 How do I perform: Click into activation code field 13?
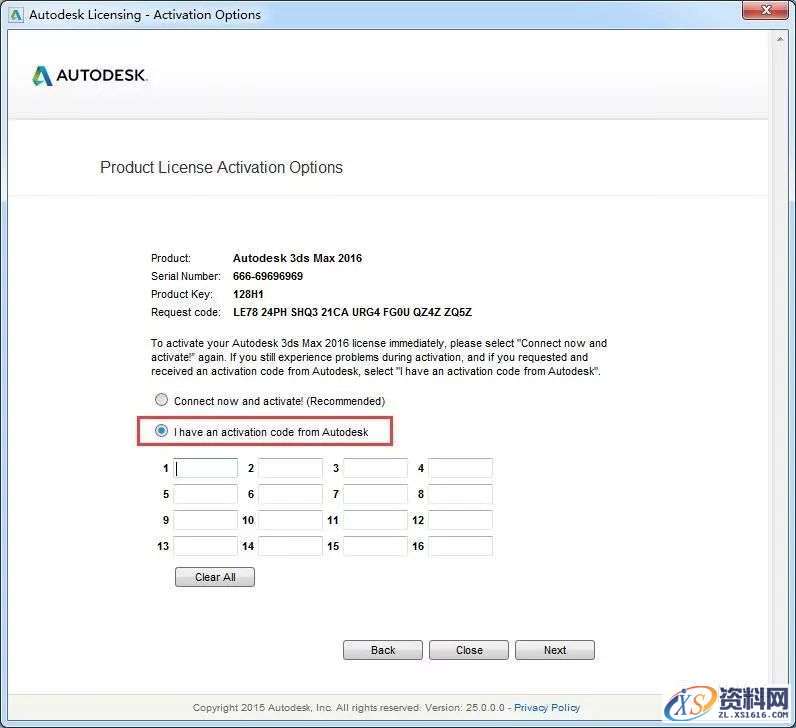click(206, 546)
